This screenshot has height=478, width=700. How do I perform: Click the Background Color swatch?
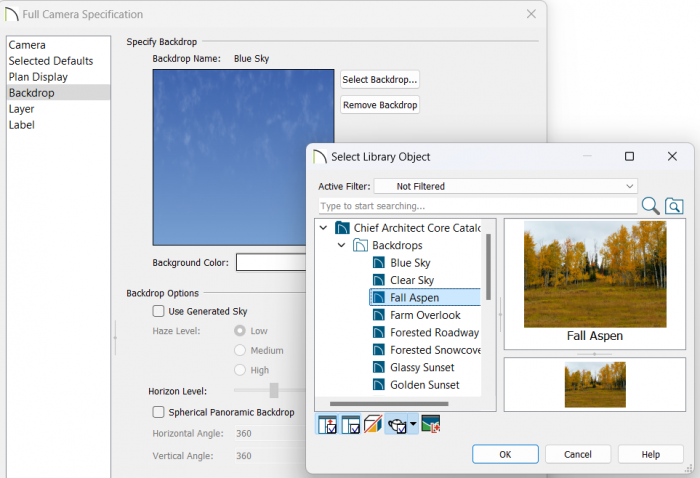[271, 262]
